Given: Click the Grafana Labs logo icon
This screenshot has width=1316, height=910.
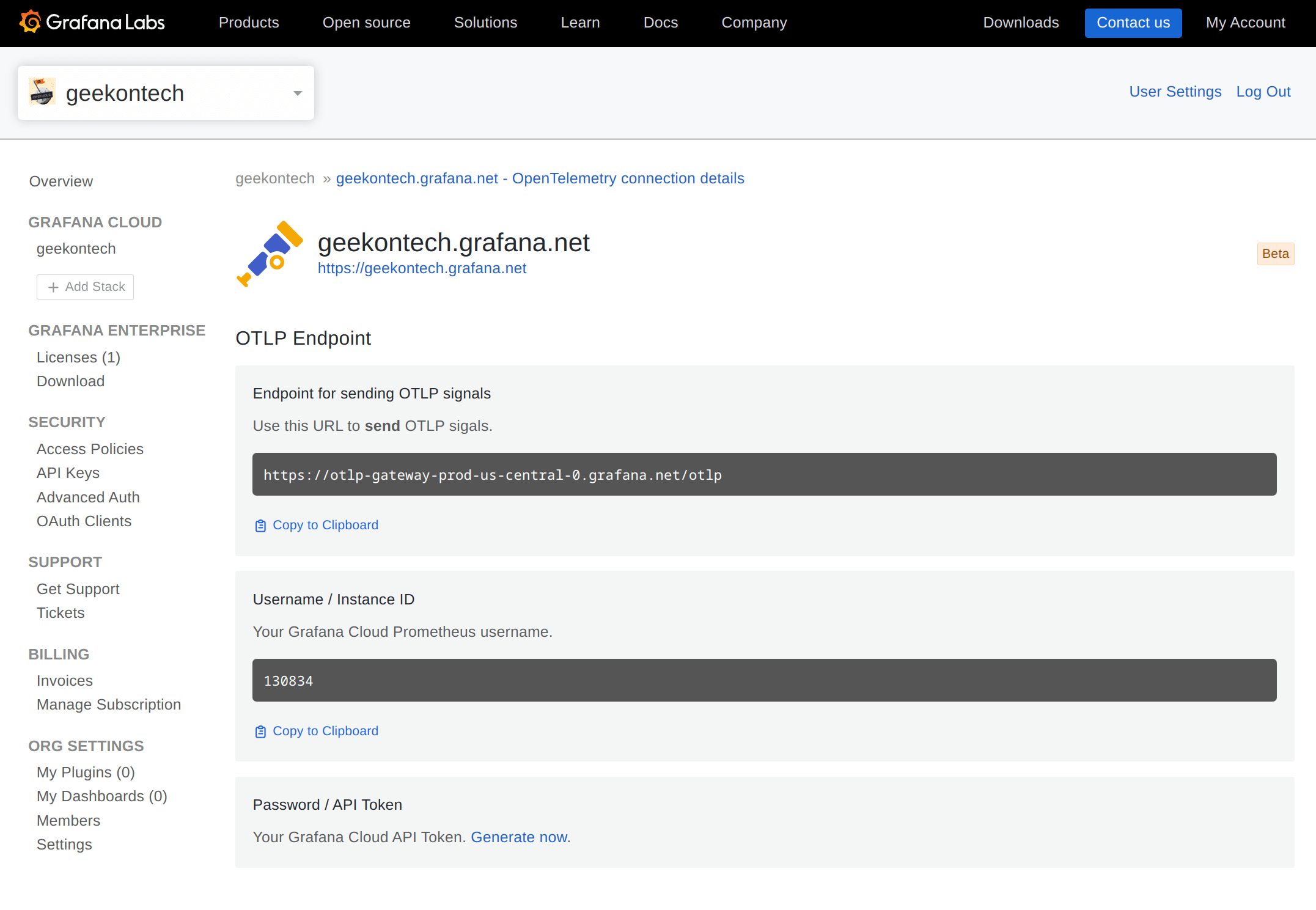Looking at the screenshot, I should pos(31,22).
